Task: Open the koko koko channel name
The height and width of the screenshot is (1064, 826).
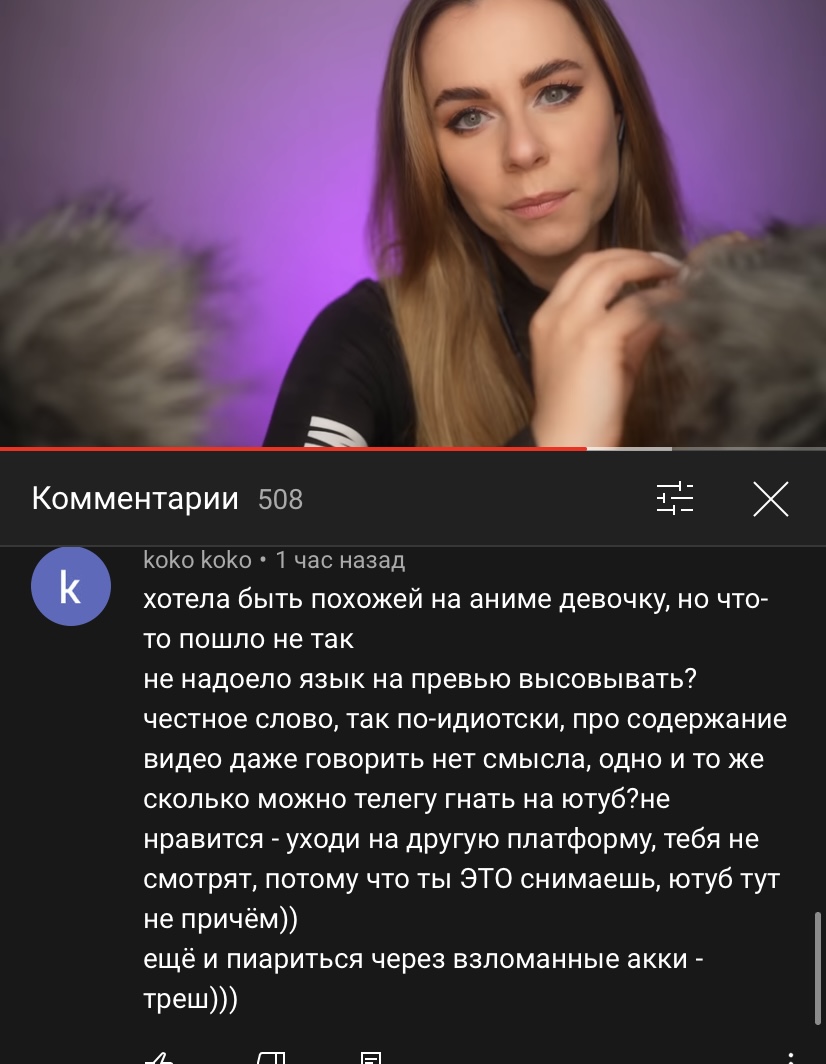Action: pyautogui.click(x=198, y=560)
